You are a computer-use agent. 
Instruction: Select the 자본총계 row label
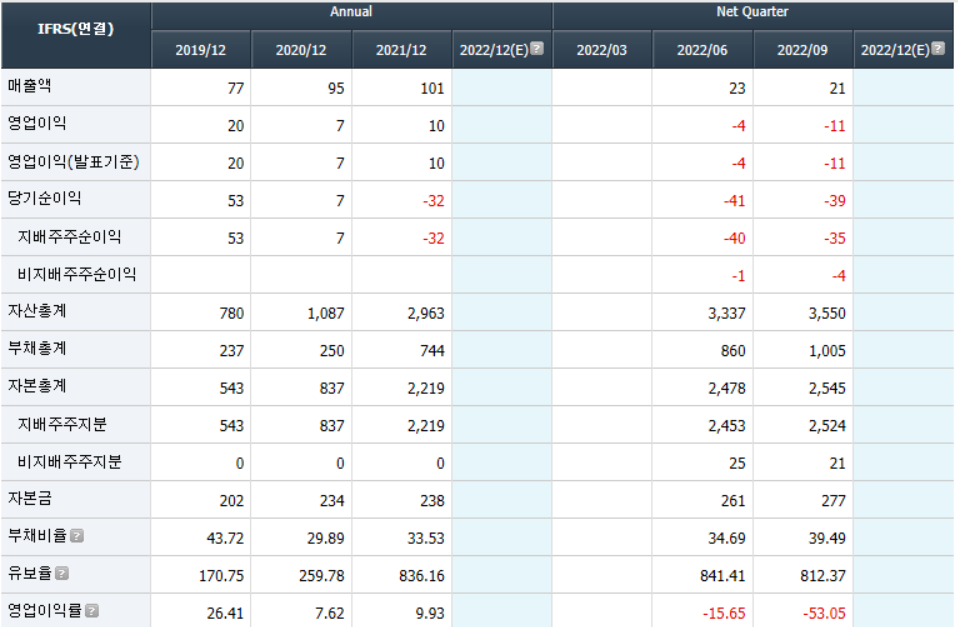point(37,386)
